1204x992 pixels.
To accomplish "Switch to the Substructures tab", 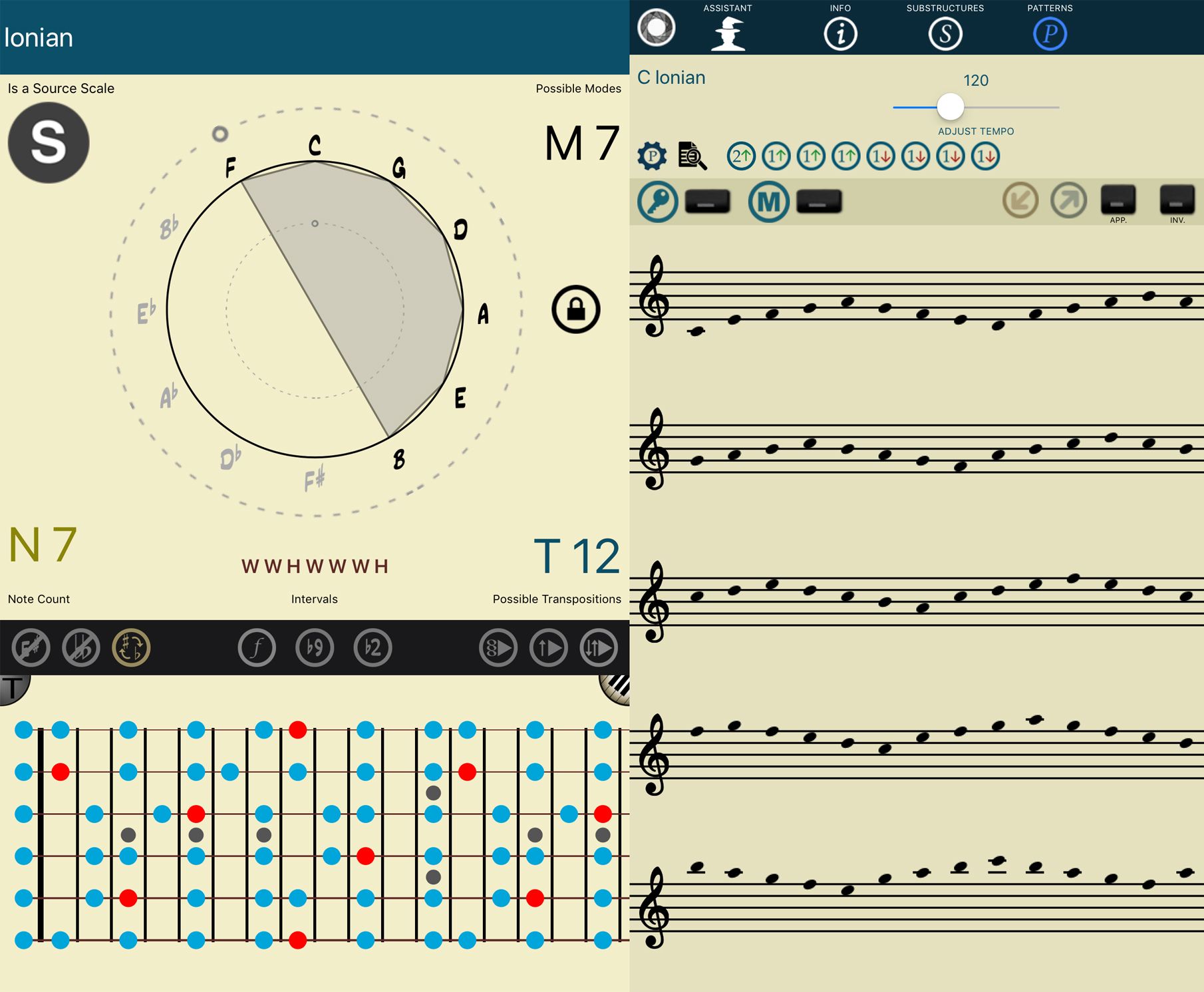I will pyautogui.click(x=945, y=33).
